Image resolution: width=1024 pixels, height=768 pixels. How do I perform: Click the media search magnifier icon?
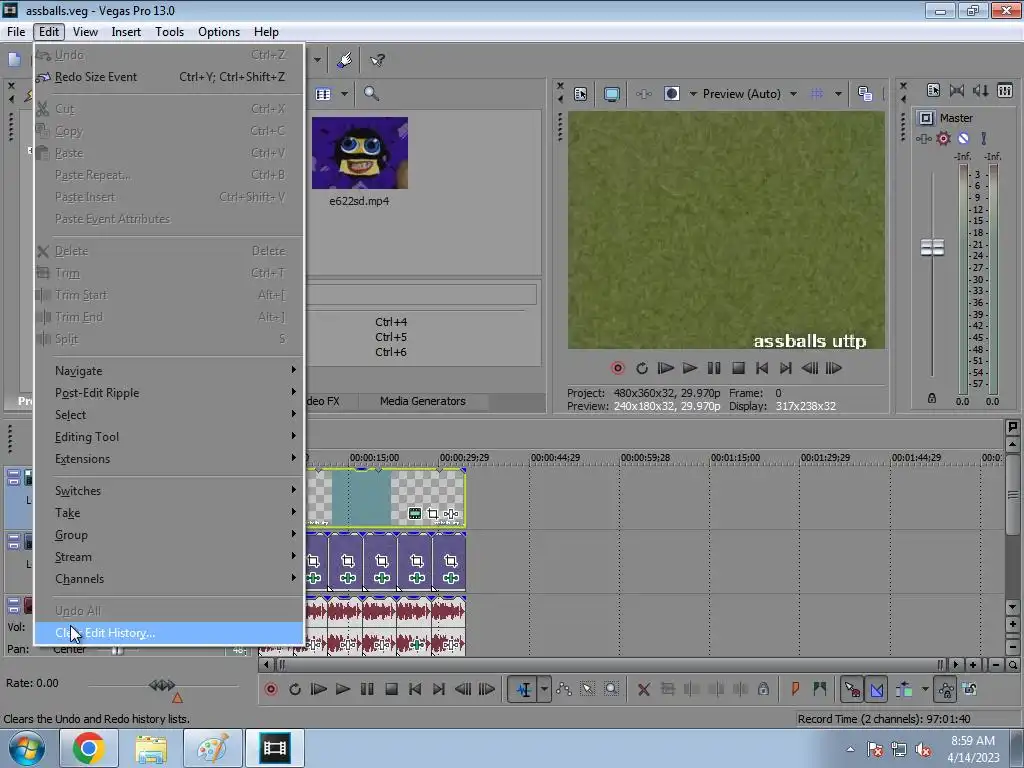coord(371,94)
